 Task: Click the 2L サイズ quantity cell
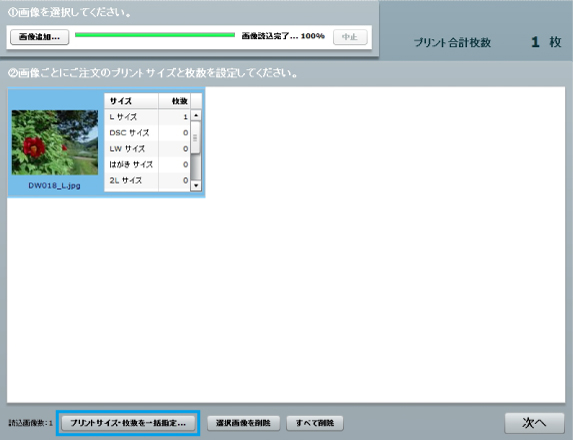(x=174, y=181)
